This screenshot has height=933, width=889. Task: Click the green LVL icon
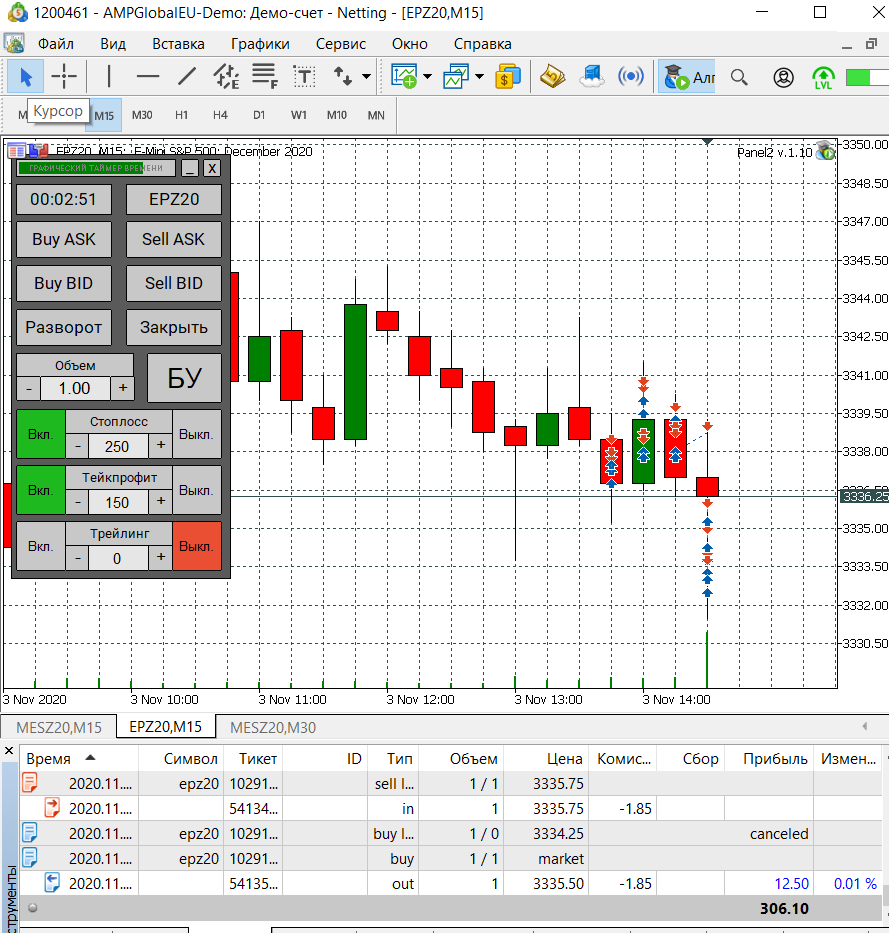pos(823,77)
